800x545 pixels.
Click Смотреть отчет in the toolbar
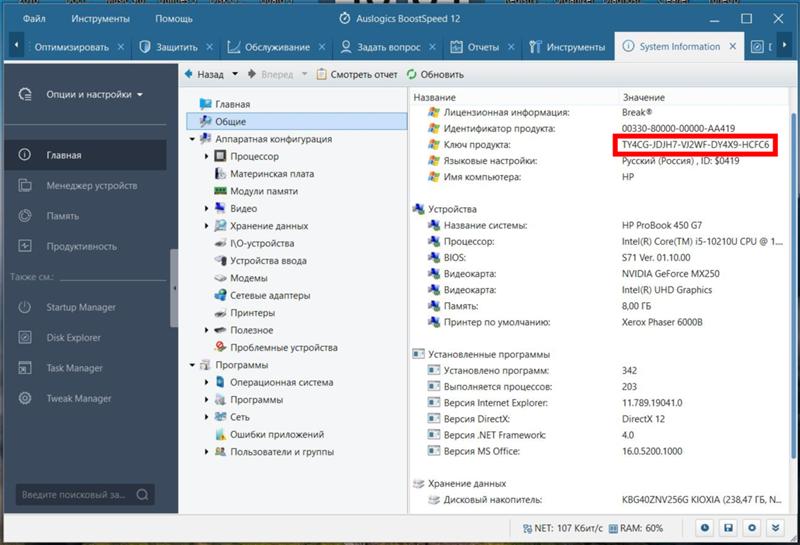[x=357, y=75]
